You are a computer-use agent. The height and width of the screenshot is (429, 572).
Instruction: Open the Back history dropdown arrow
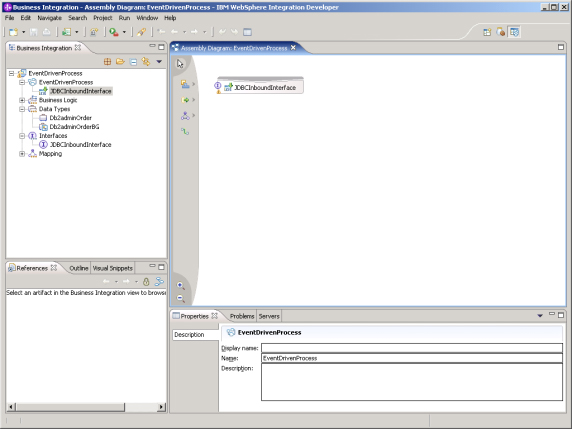(x=184, y=32)
